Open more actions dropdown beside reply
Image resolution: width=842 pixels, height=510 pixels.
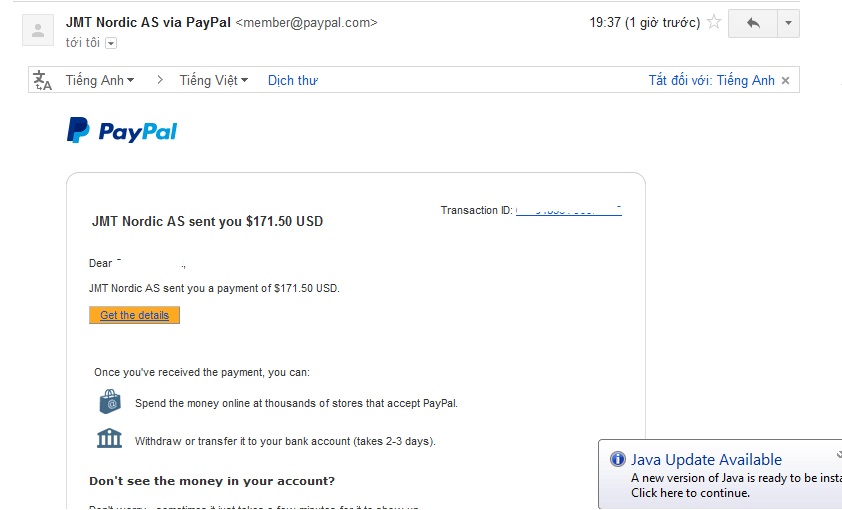point(788,23)
